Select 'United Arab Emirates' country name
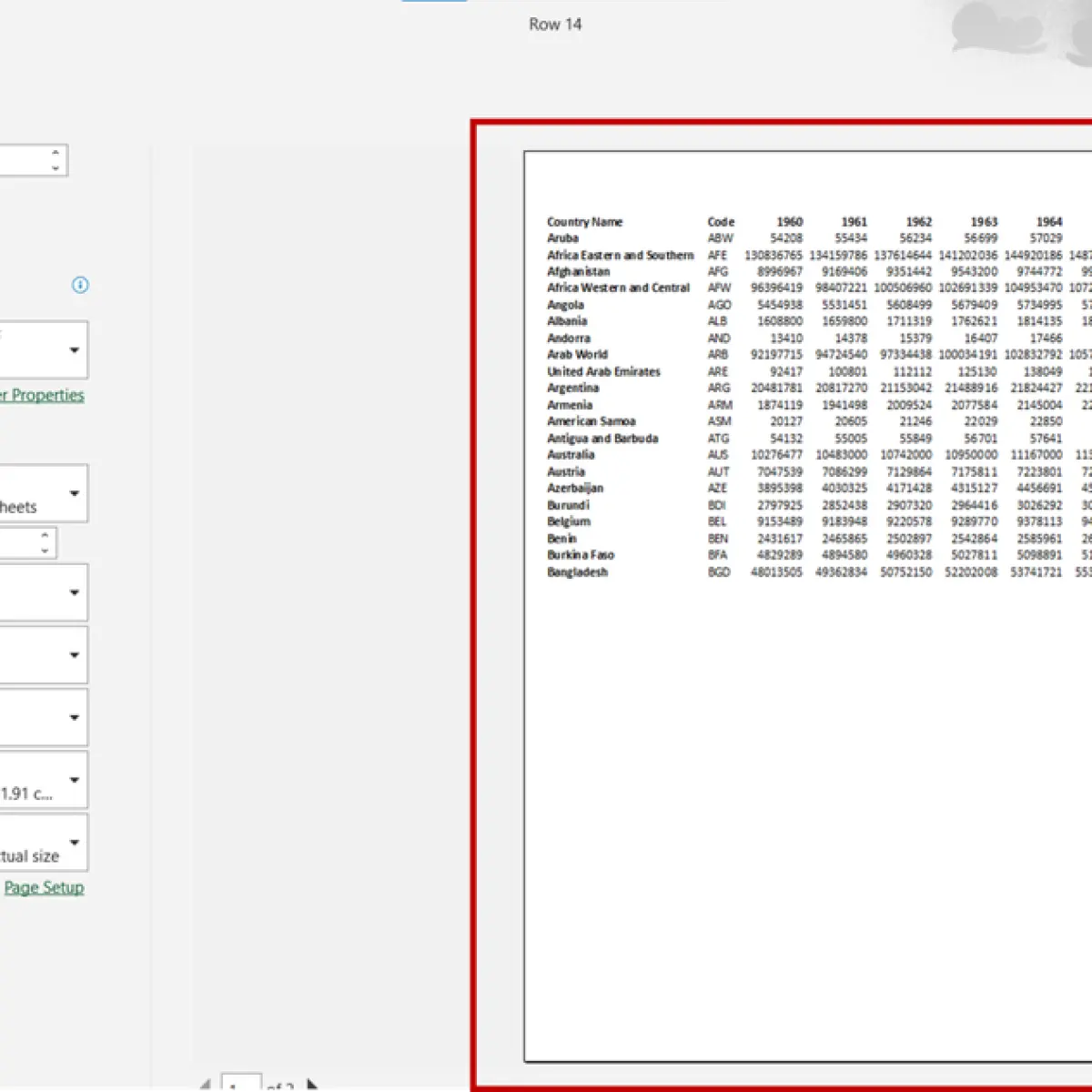Viewport: 1092px width, 1092px height. click(x=603, y=372)
